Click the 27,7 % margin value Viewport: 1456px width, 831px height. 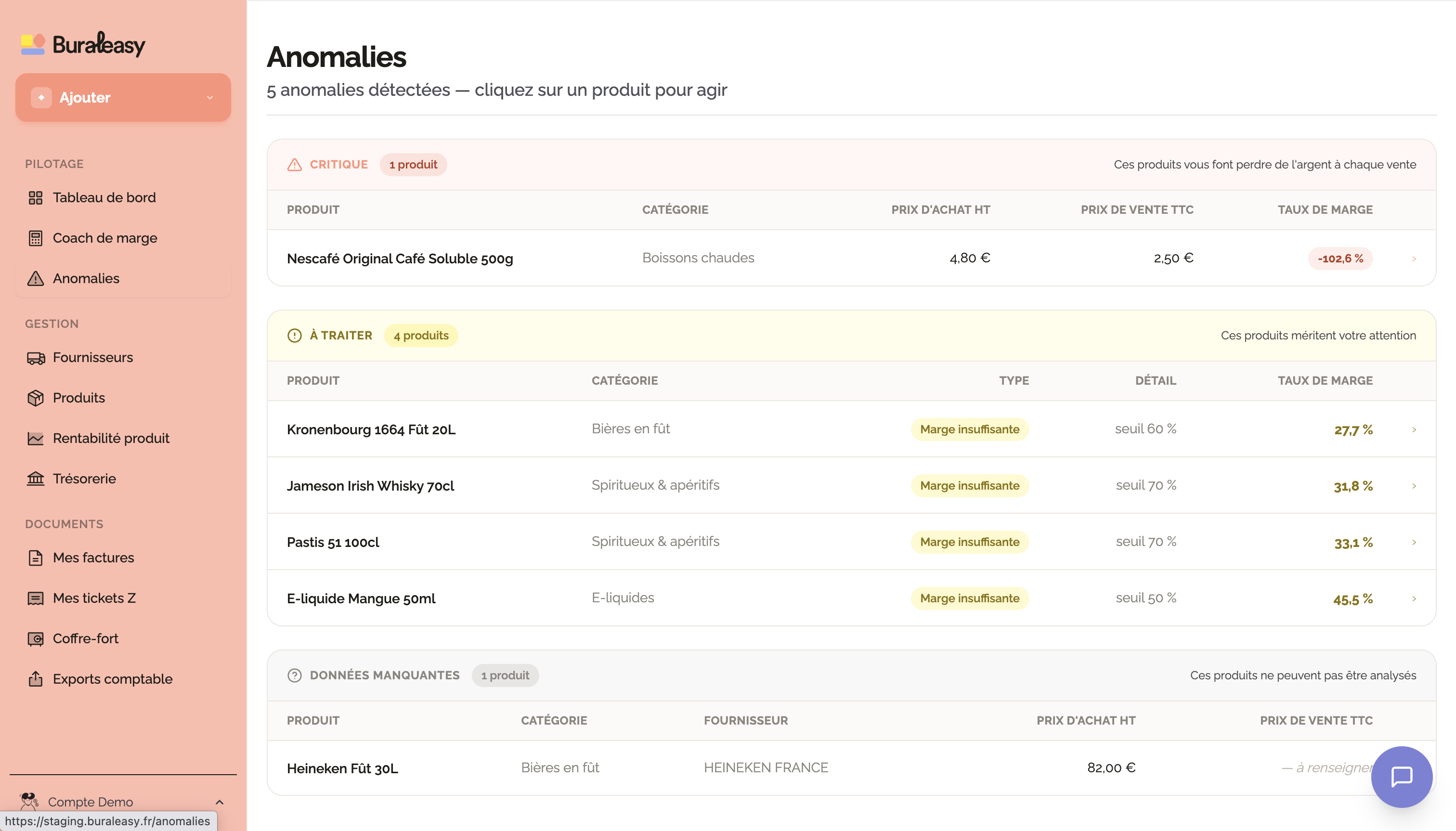pos(1352,430)
